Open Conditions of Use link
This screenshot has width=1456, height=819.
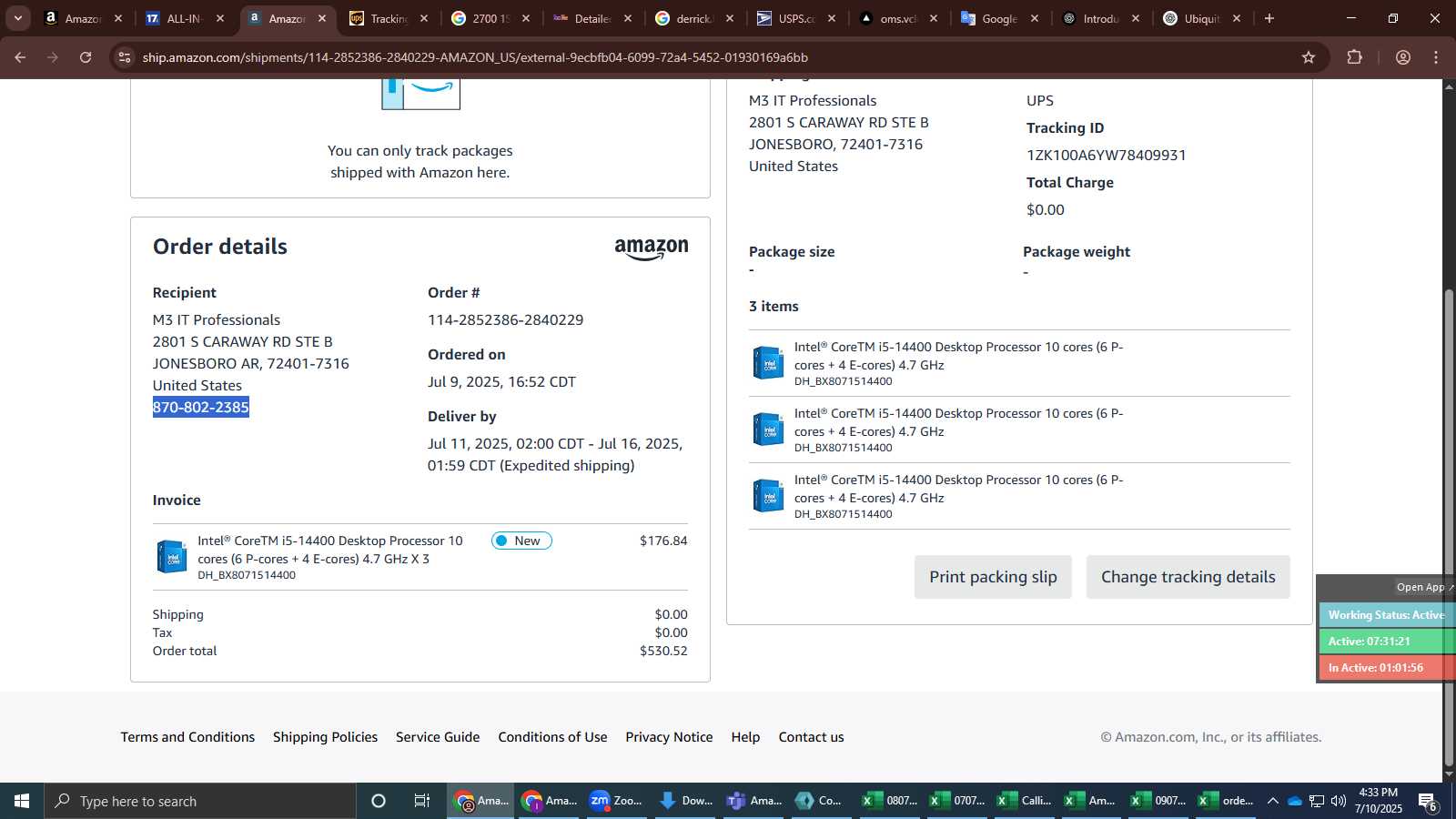552,737
